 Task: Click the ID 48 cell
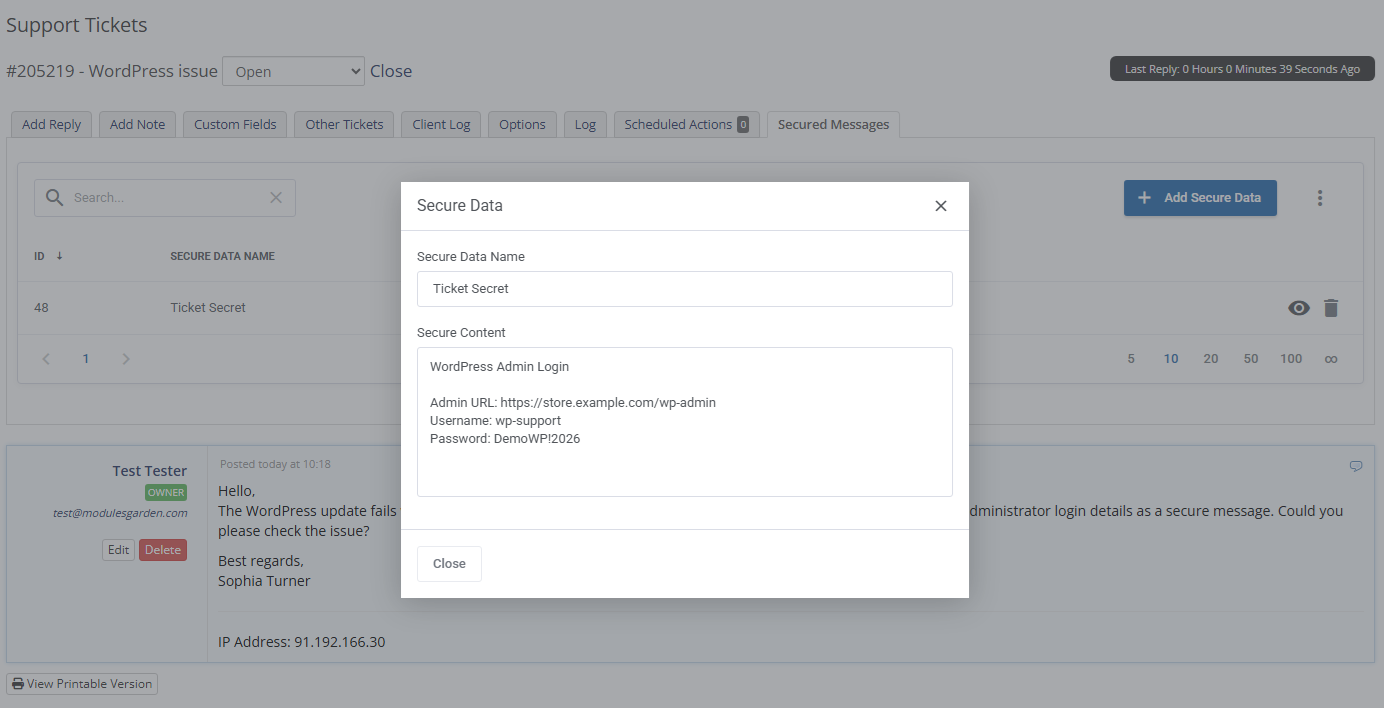point(41,308)
